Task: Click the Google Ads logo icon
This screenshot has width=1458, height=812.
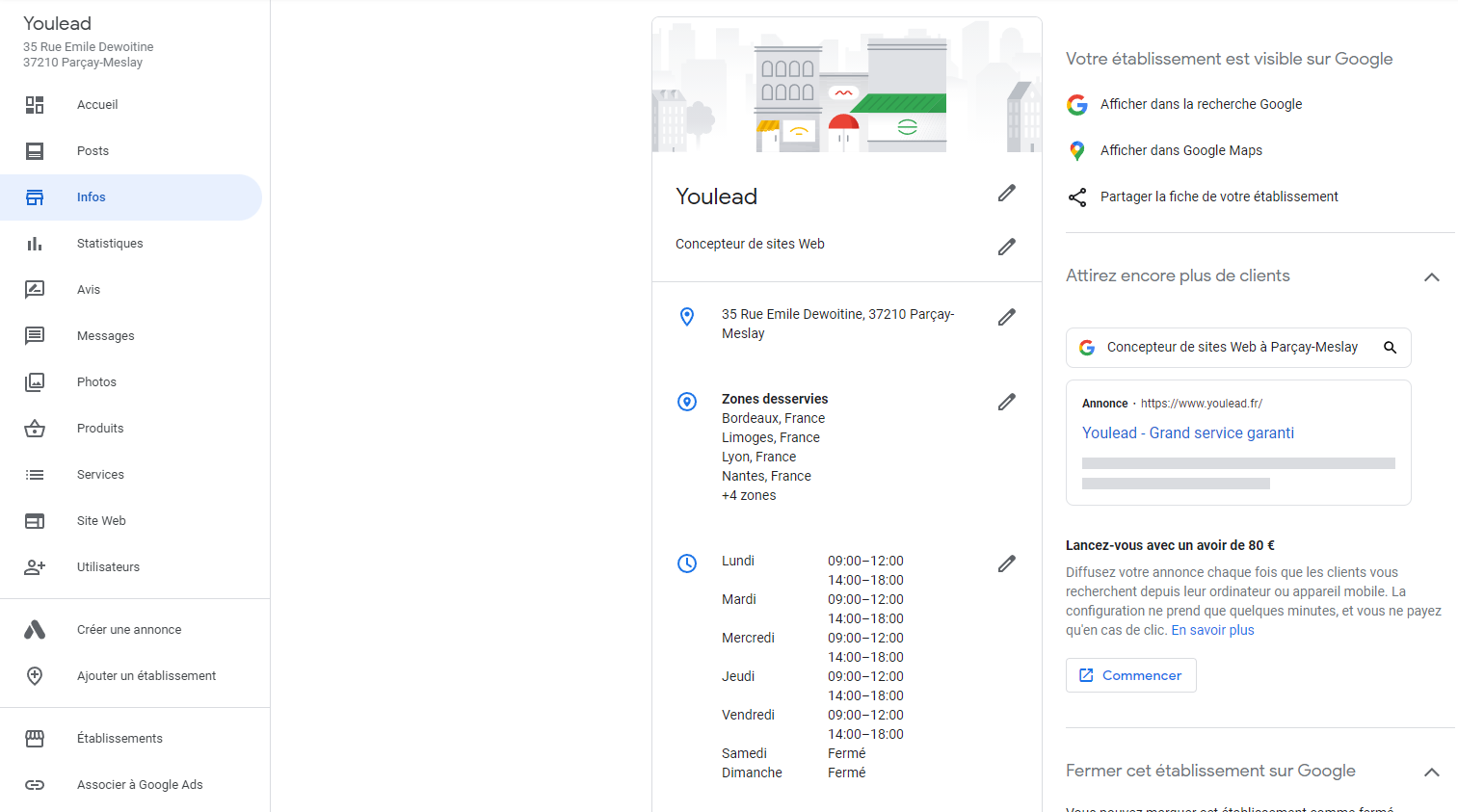Action: coord(35,630)
